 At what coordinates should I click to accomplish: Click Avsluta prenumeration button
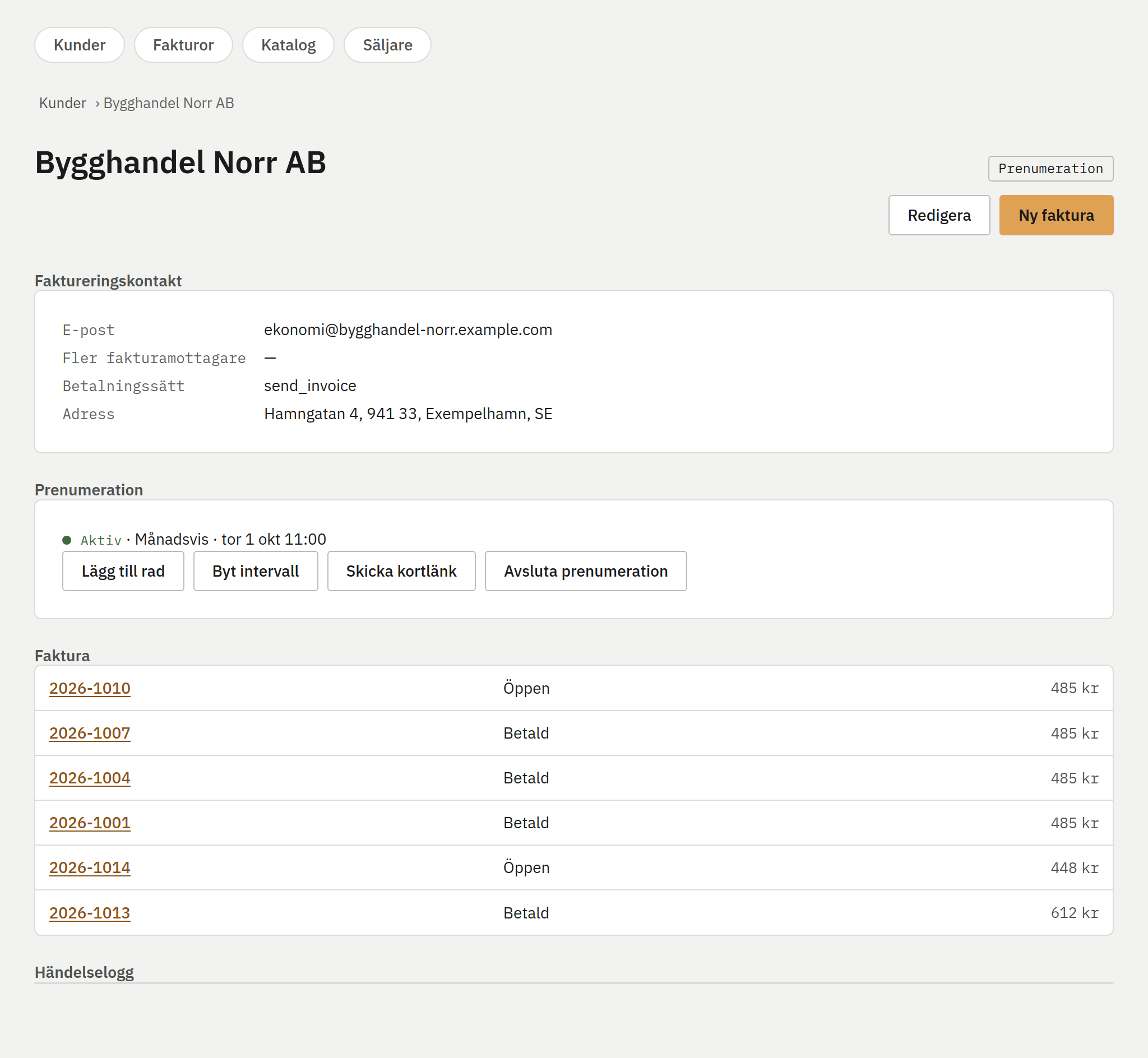pyautogui.click(x=585, y=571)
